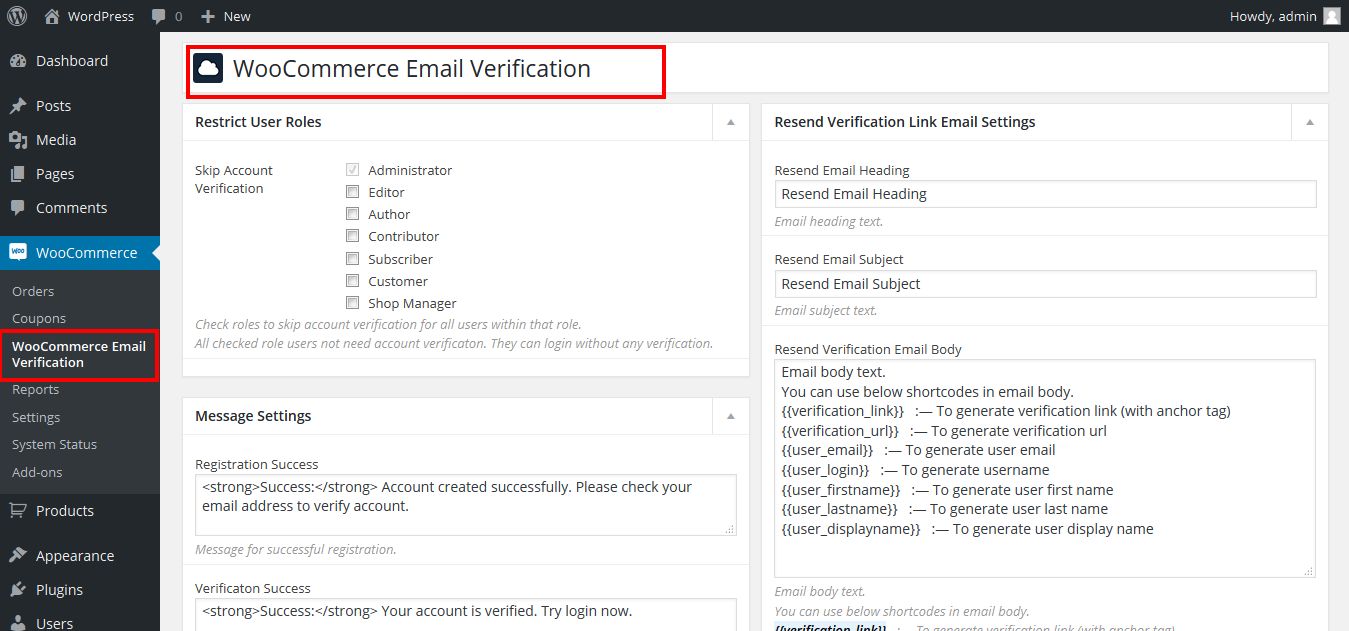Open Orders submenu under WooCommerce
The width and height of the screenshot is (1349, 631).
33,292
